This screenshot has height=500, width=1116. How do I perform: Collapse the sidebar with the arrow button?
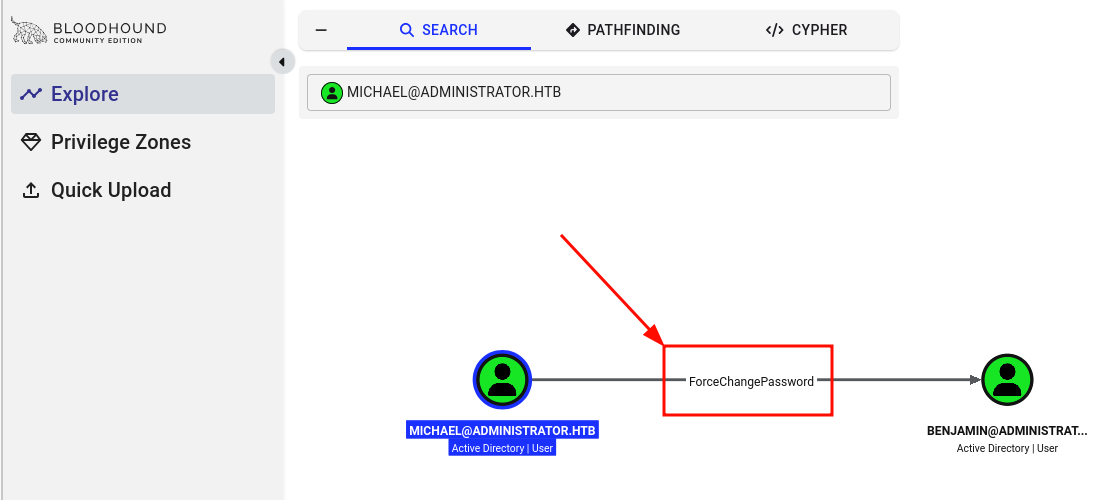[282, 62]
